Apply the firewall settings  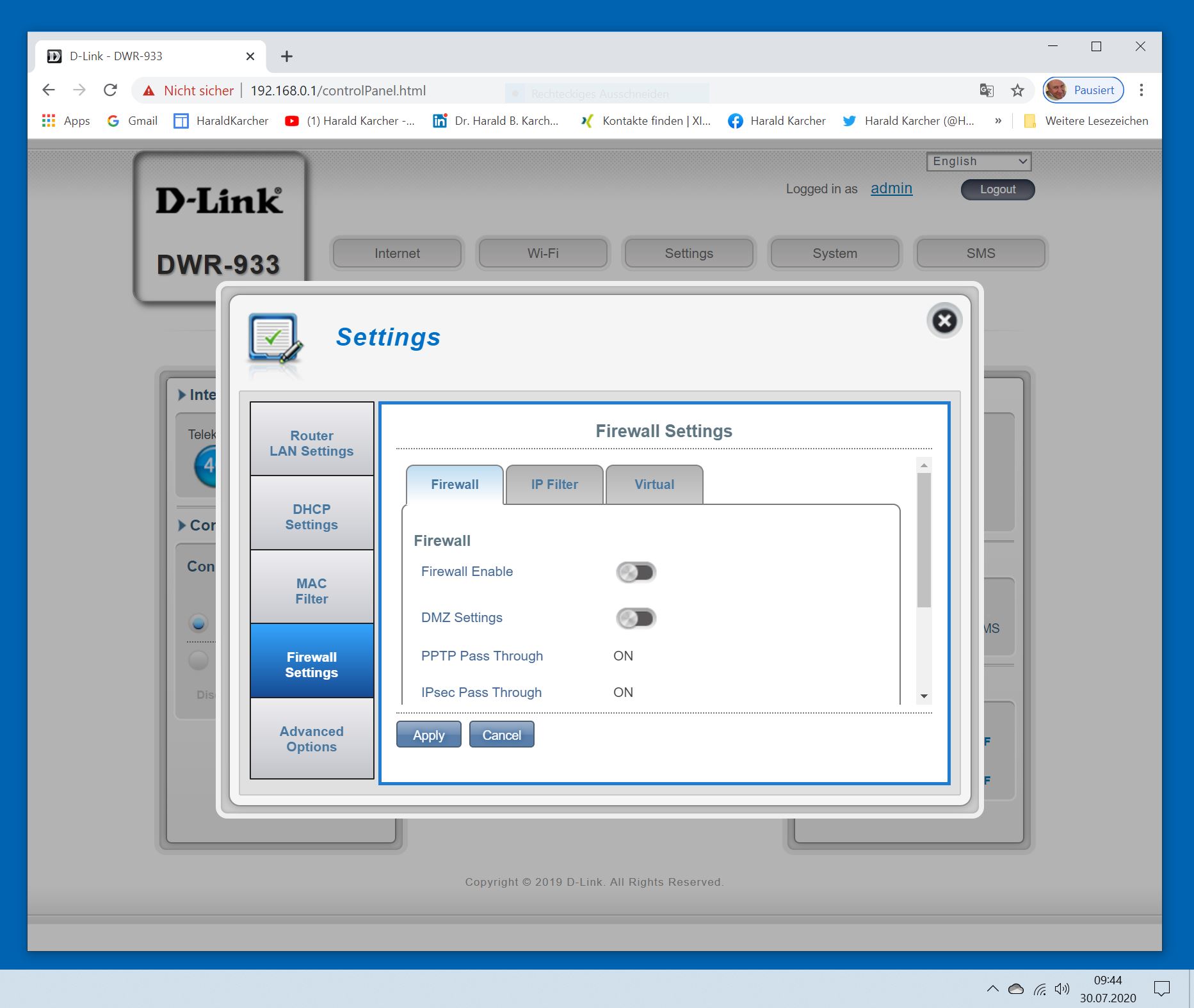(x=429, y=735)
